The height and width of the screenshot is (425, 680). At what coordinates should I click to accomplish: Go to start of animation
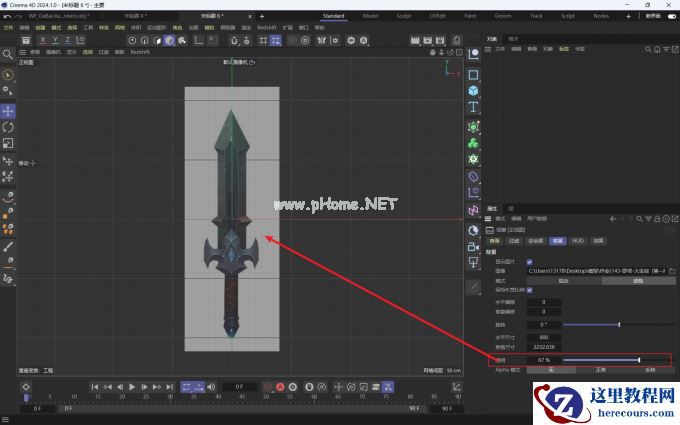tap(95, 387)
